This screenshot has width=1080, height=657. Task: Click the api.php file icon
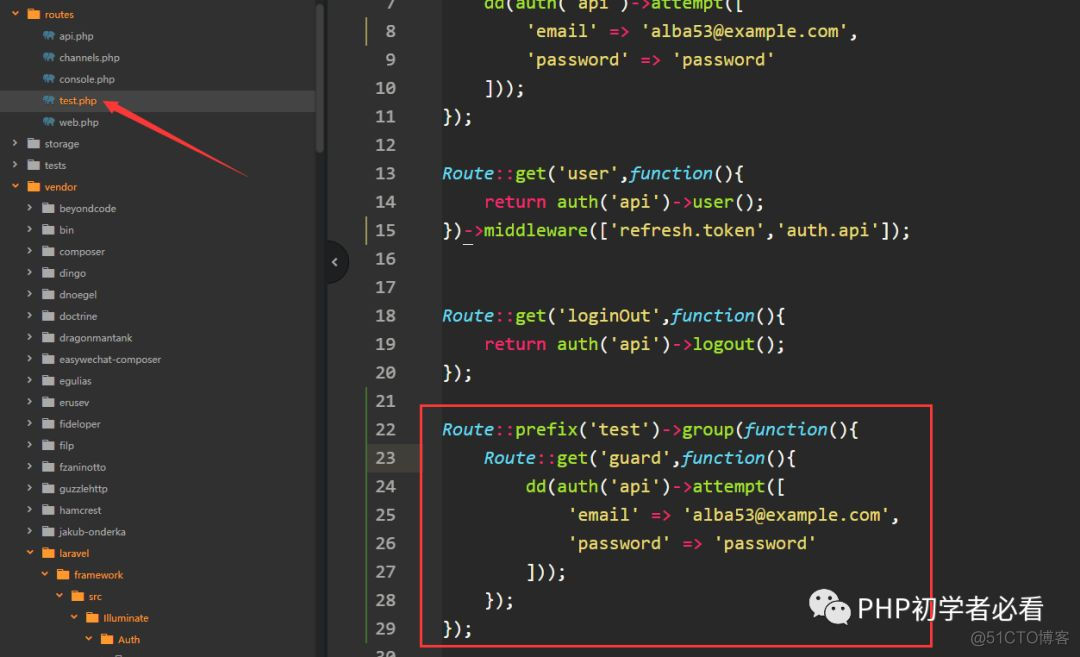pos(49,35)
